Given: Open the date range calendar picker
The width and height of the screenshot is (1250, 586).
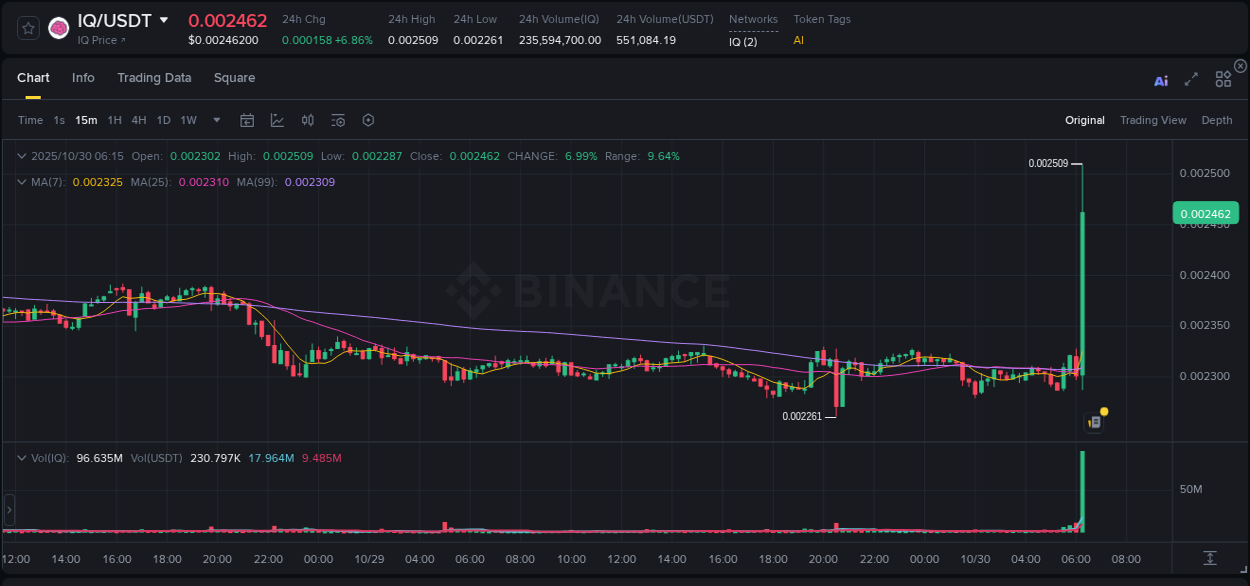Looking at the screenshot, I should pos(247,120).
